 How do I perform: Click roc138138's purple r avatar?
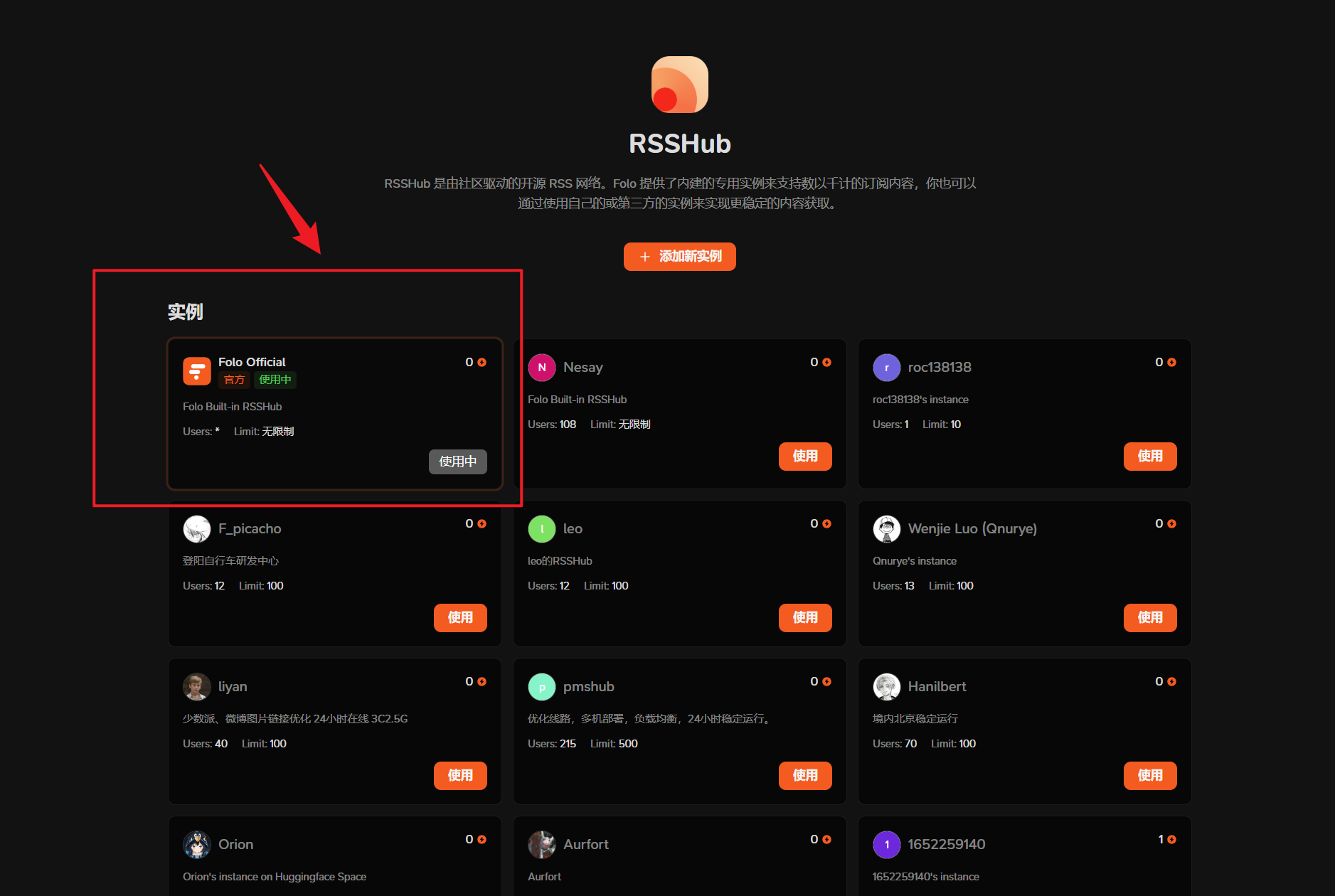(887, 368)
